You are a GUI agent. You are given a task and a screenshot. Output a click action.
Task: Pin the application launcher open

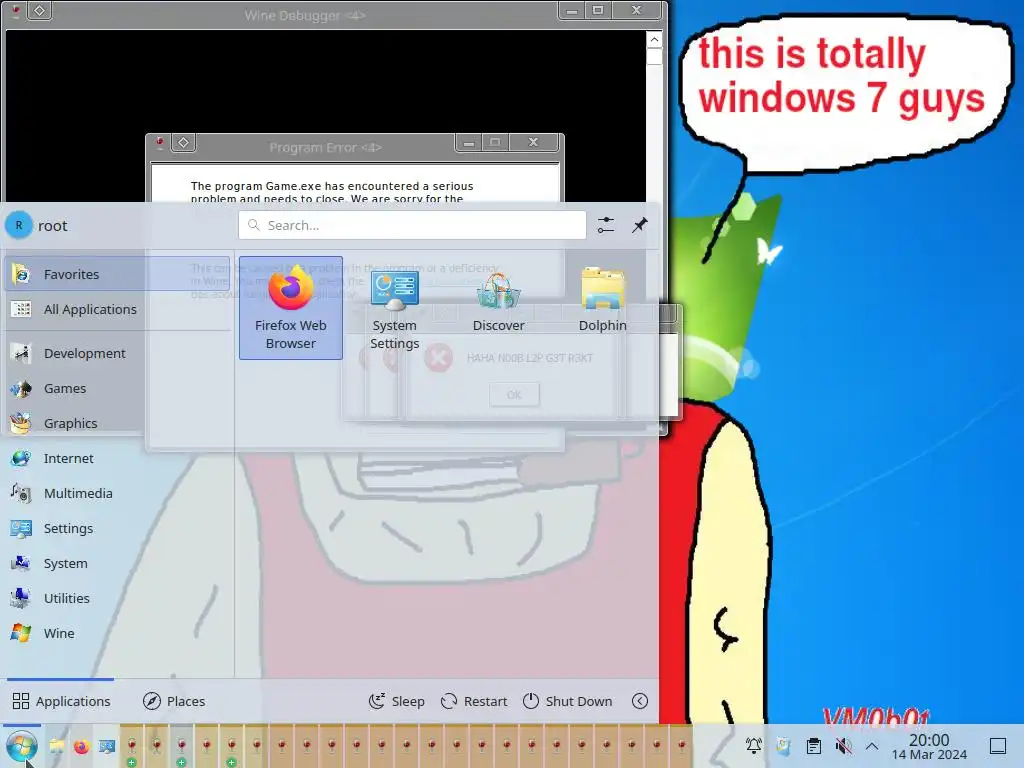(x=640, y=225)
